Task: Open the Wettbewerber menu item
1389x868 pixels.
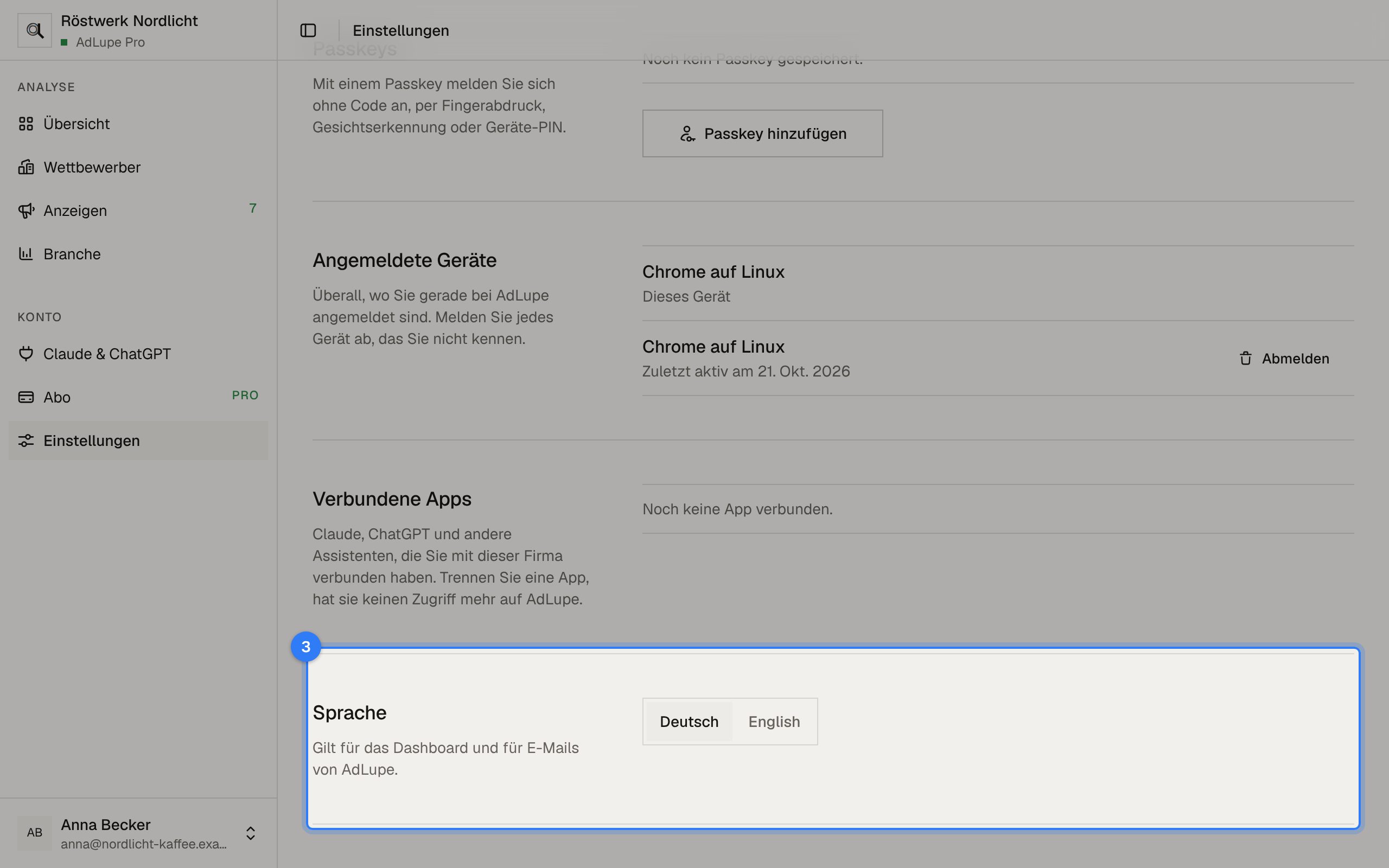Action: [x=138, y=167]
